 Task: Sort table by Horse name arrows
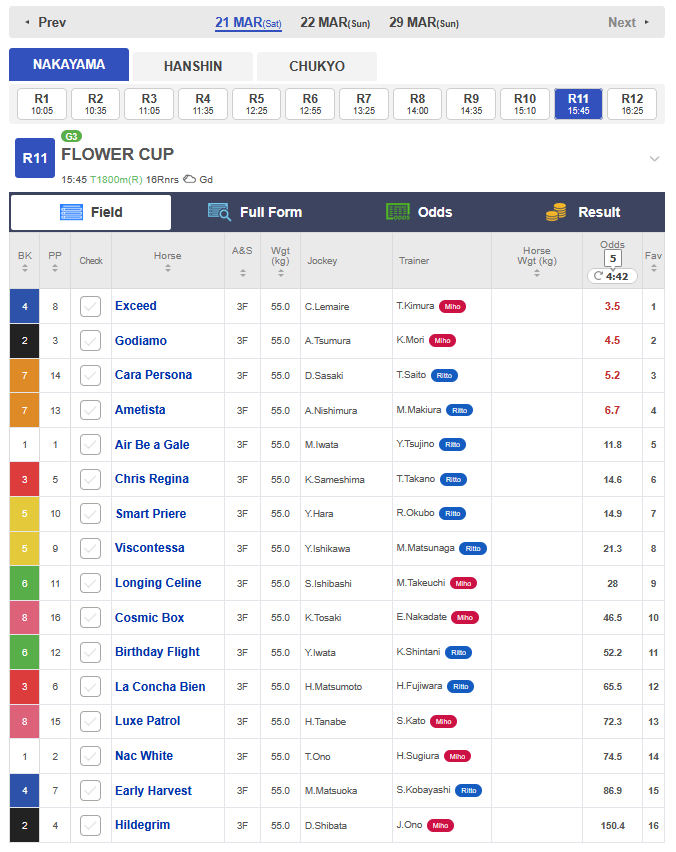click(167, 268)
